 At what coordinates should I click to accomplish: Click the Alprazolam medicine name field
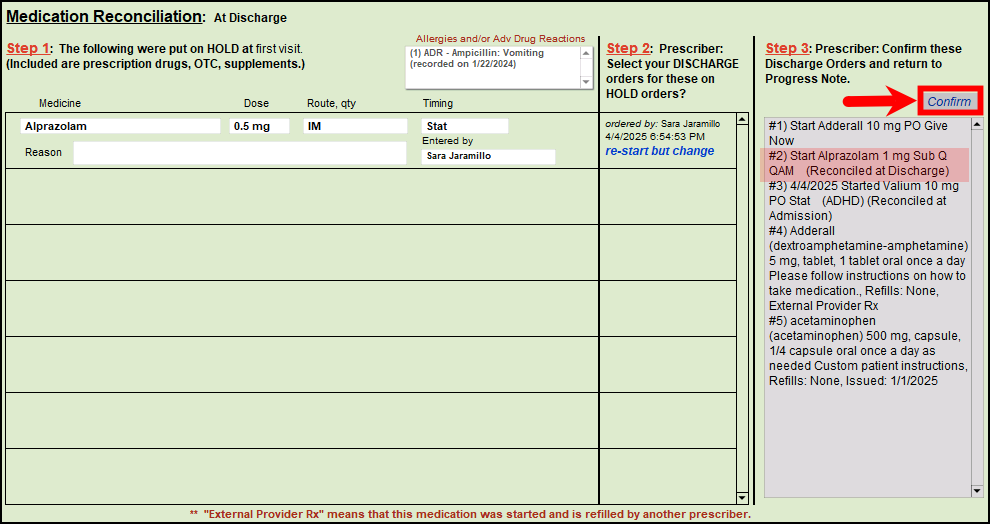click(120, 127)
